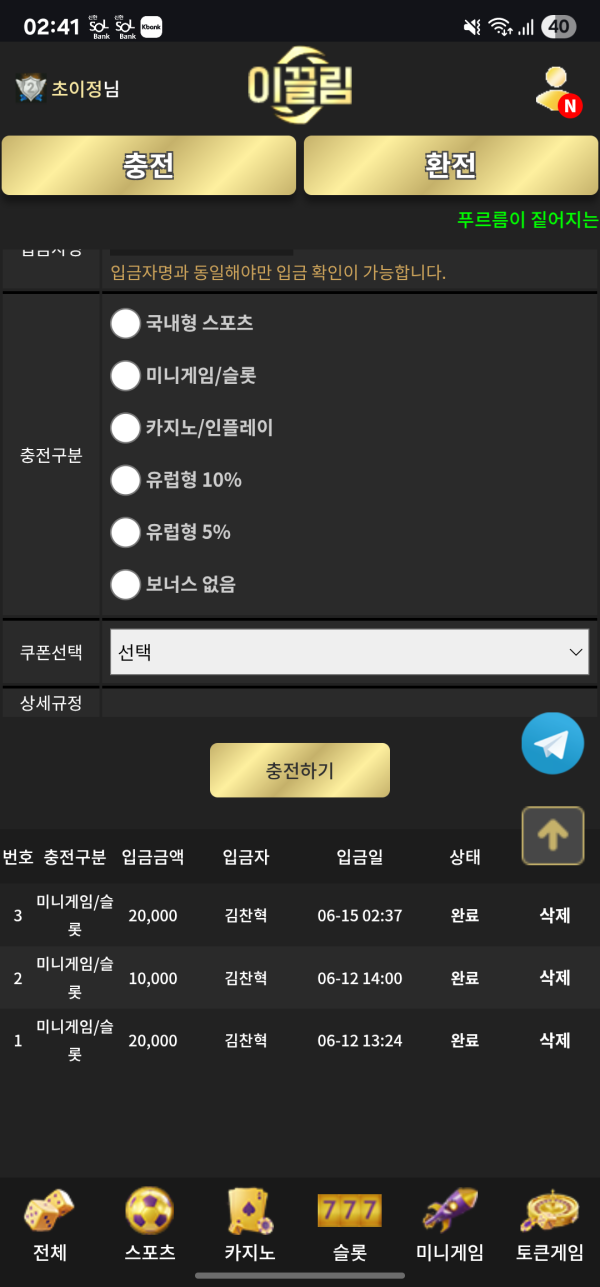Switch to the 환전 tab
Viewport: 600px width, 1287px height.
point(450,165)
